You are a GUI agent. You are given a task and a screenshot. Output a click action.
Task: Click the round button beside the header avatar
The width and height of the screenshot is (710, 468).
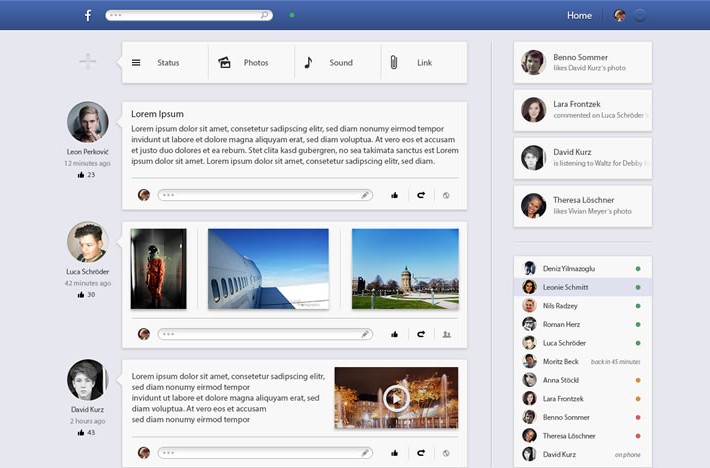point(640,15)
